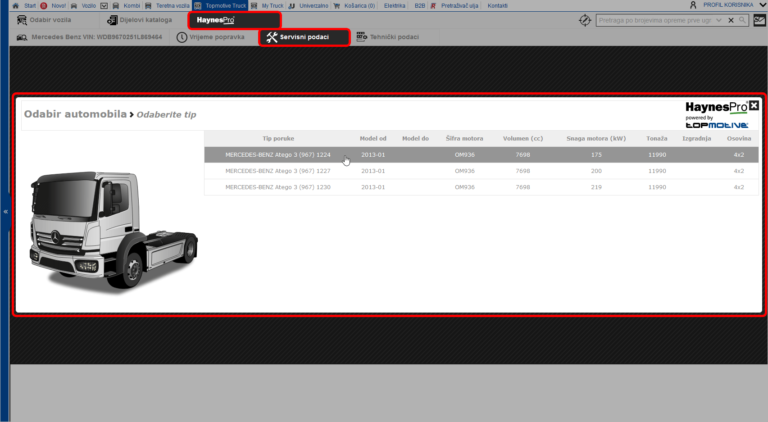The height and width of the screenshot is (422, 768).
Task: Select the HaynesPro tab
Action: tap(235, 20)
